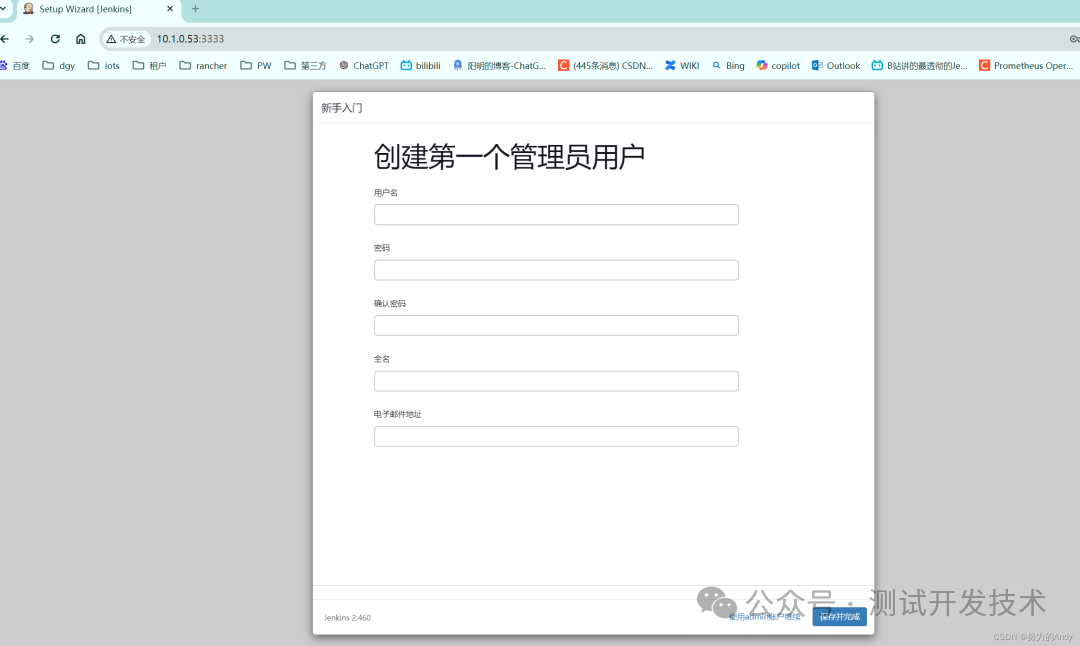Click the 保存并完成 button
1080x646 pixels.
pyautogui.click(x=839, y=616)
